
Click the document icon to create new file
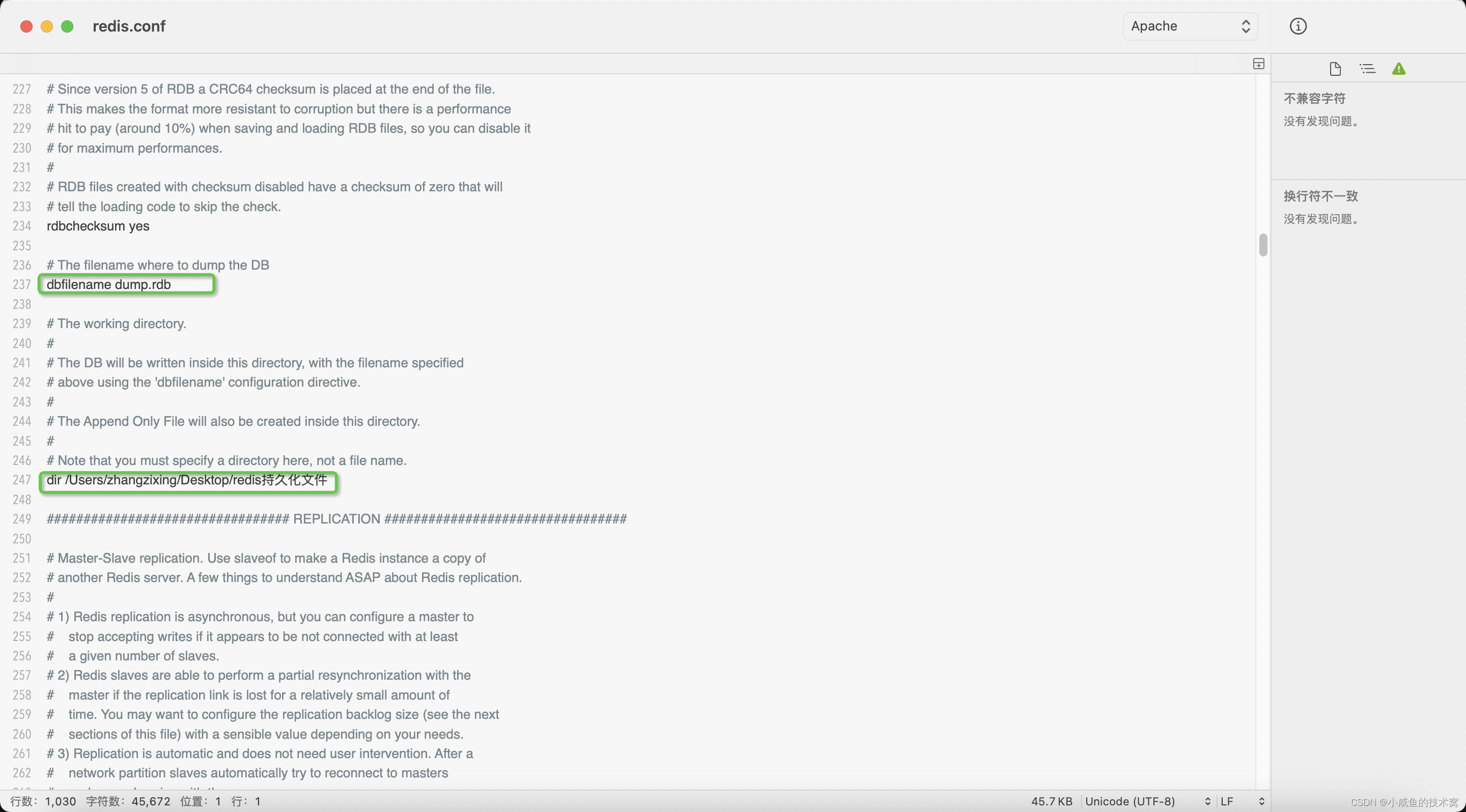(1333, 68)
